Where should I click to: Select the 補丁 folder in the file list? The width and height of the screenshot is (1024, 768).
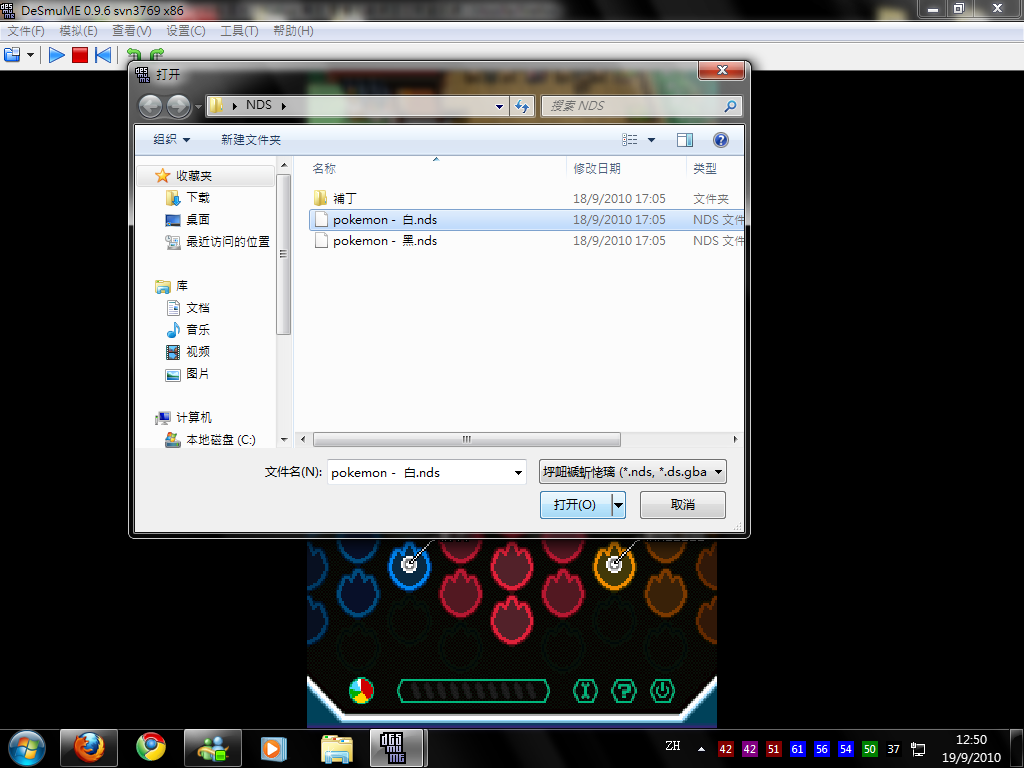(345, 199)
